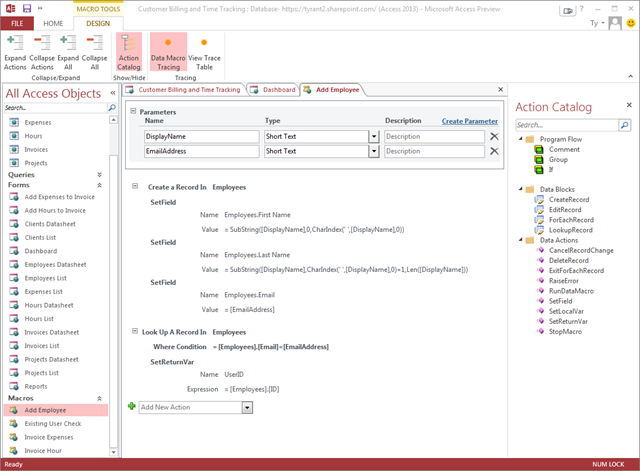This screenshot has width=640, height=471.
Task: Close the Action Catalog pane
Action: pyautogui.click(x=629, y=105)
